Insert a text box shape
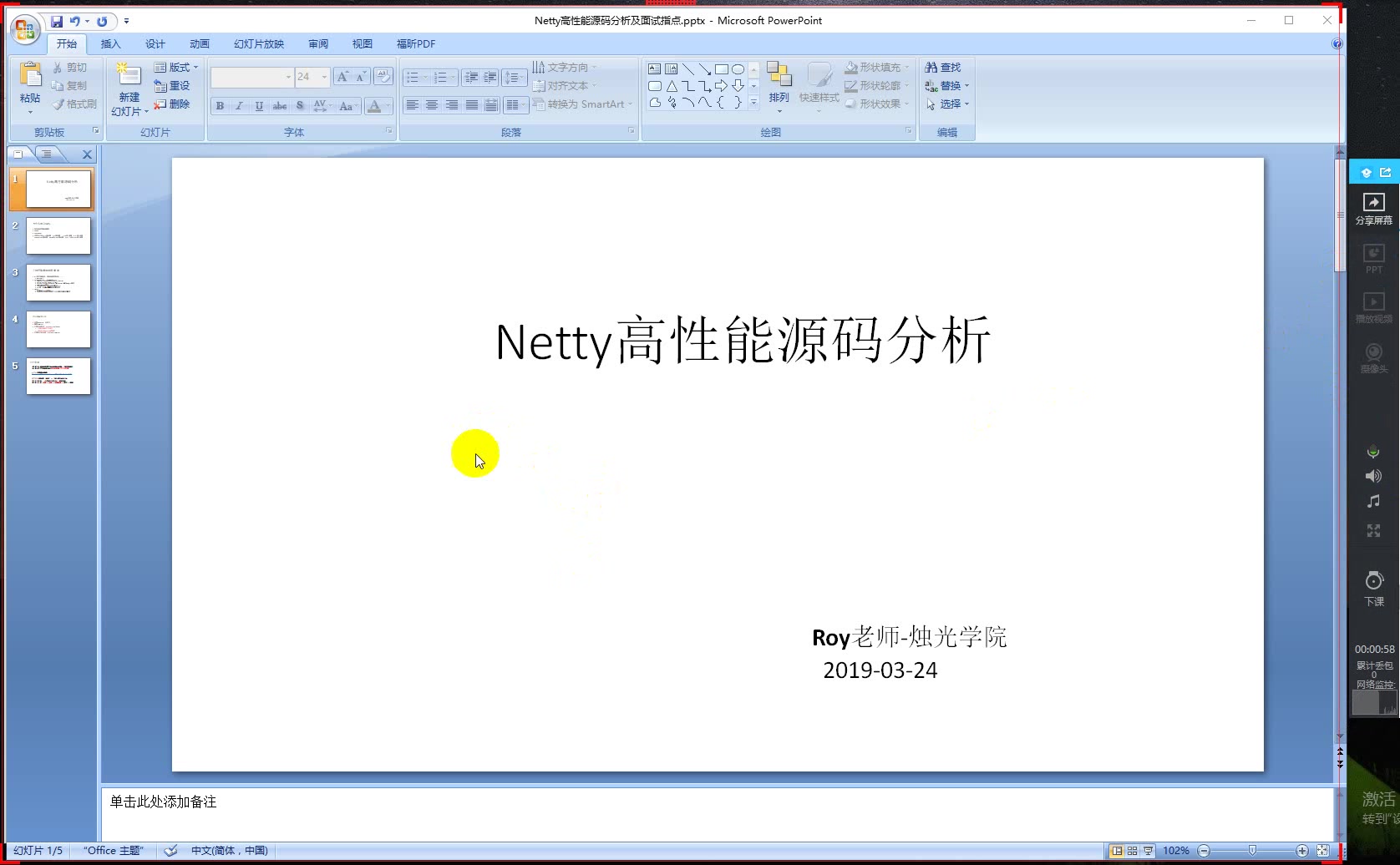1400x865 pixels. click(655, 69)
